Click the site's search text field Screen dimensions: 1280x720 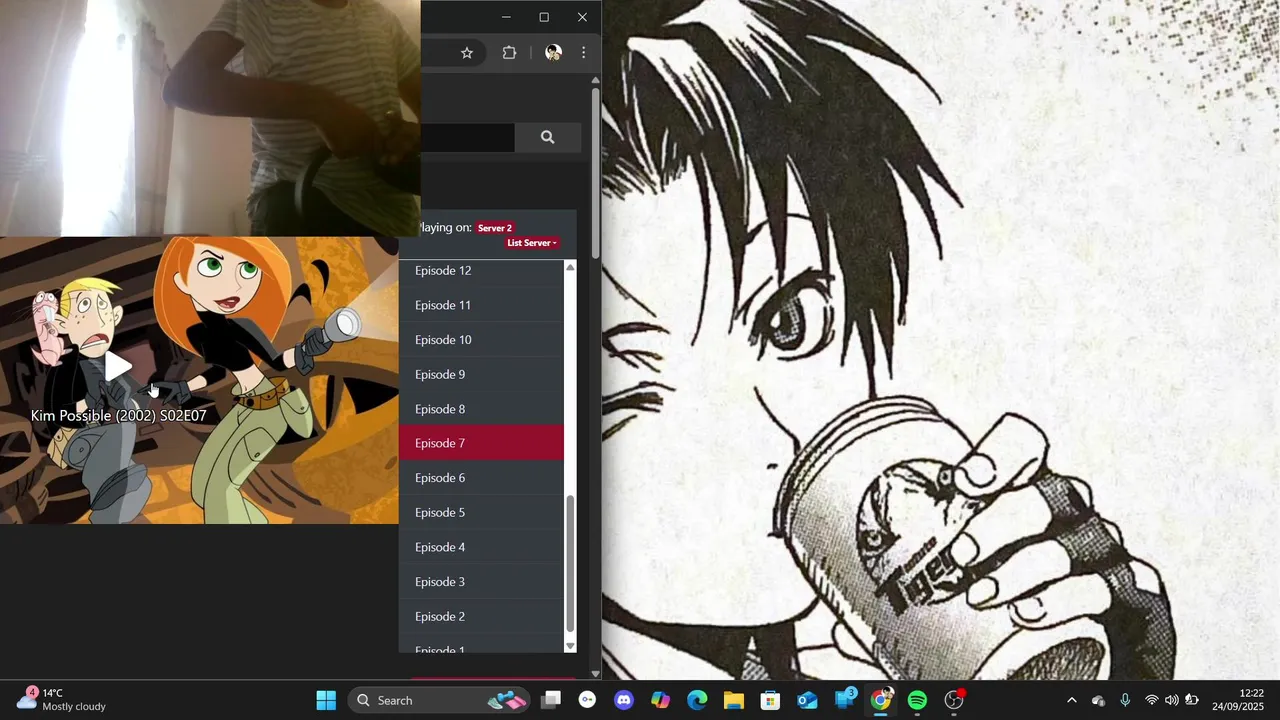(467, 137)
